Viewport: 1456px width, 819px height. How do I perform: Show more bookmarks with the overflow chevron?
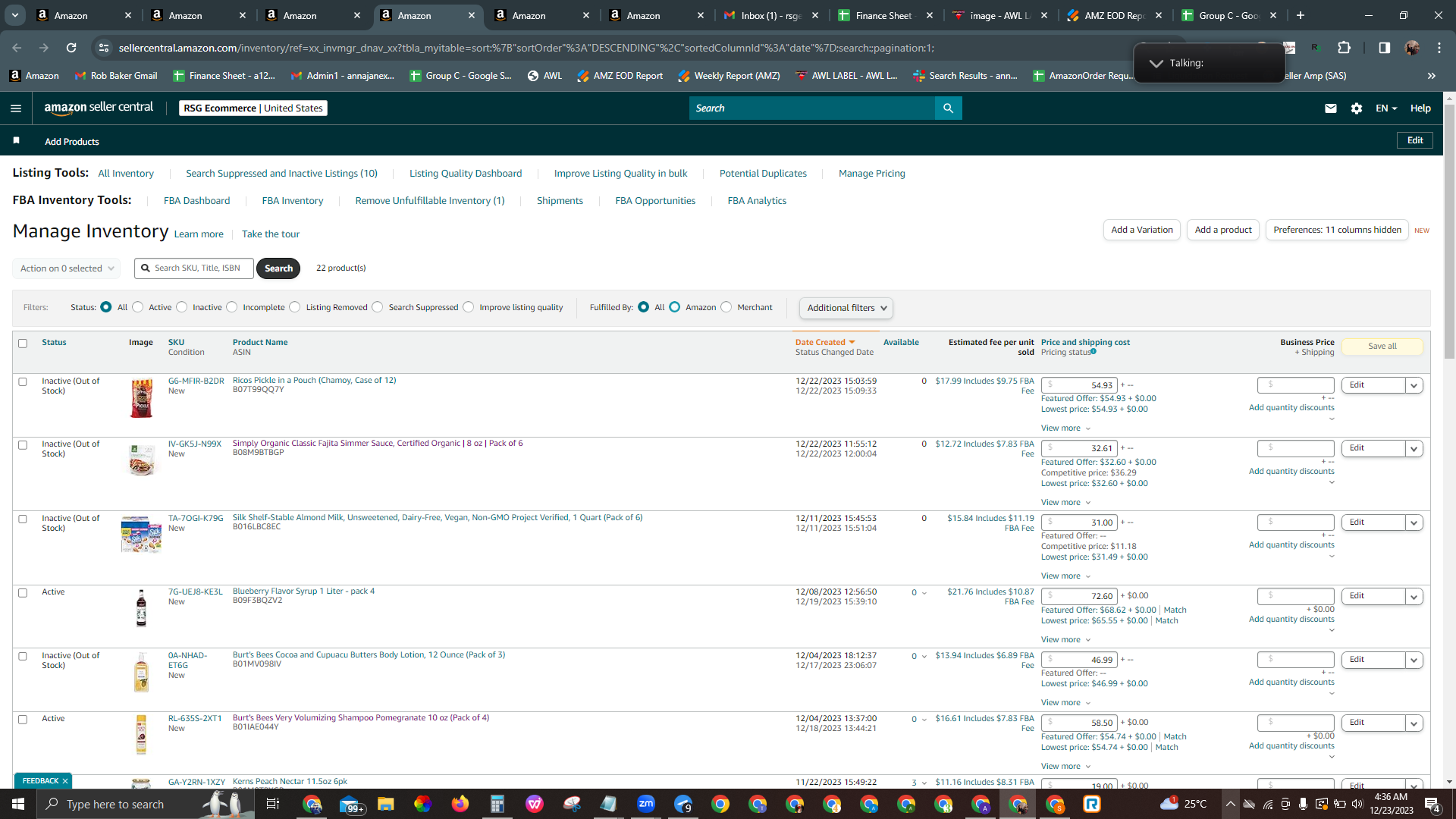click(x=1432, y=76)
